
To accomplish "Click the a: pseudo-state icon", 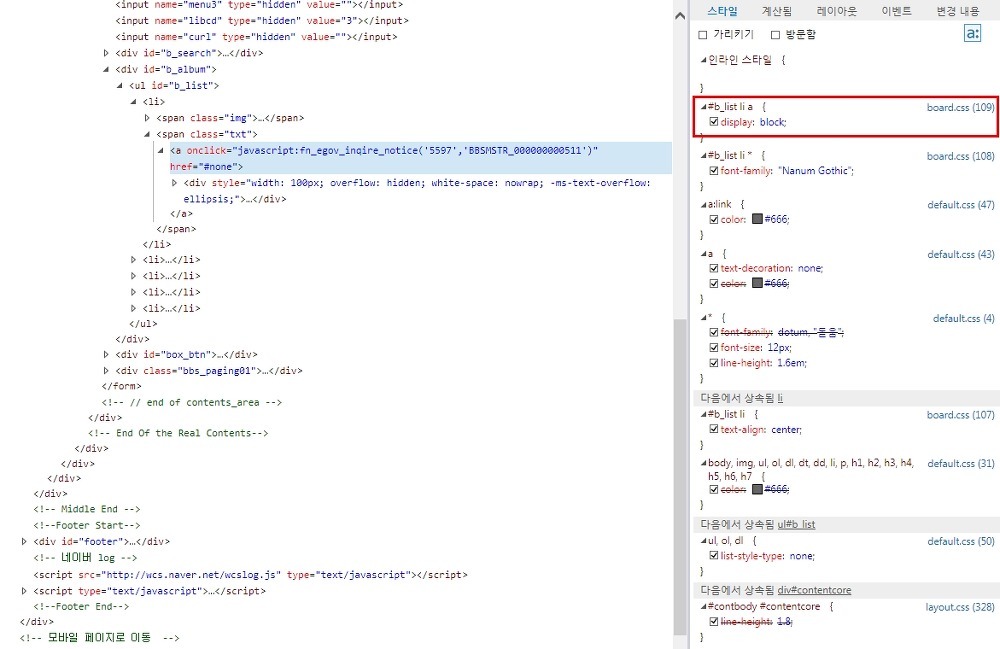I will pos(973,33).
